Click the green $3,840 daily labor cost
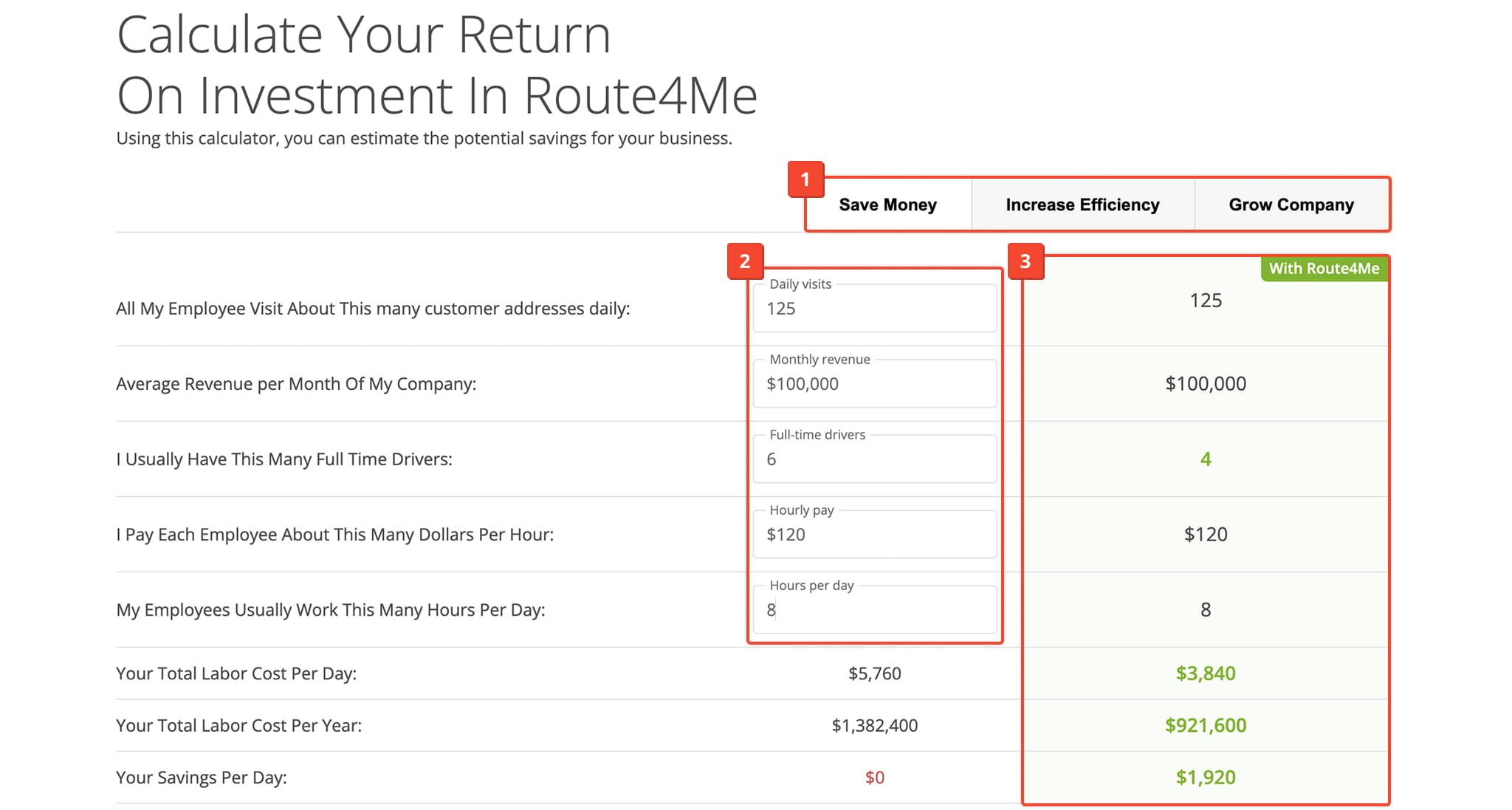Viewport: 1512px width, 810px height. tap(1206, 673)
